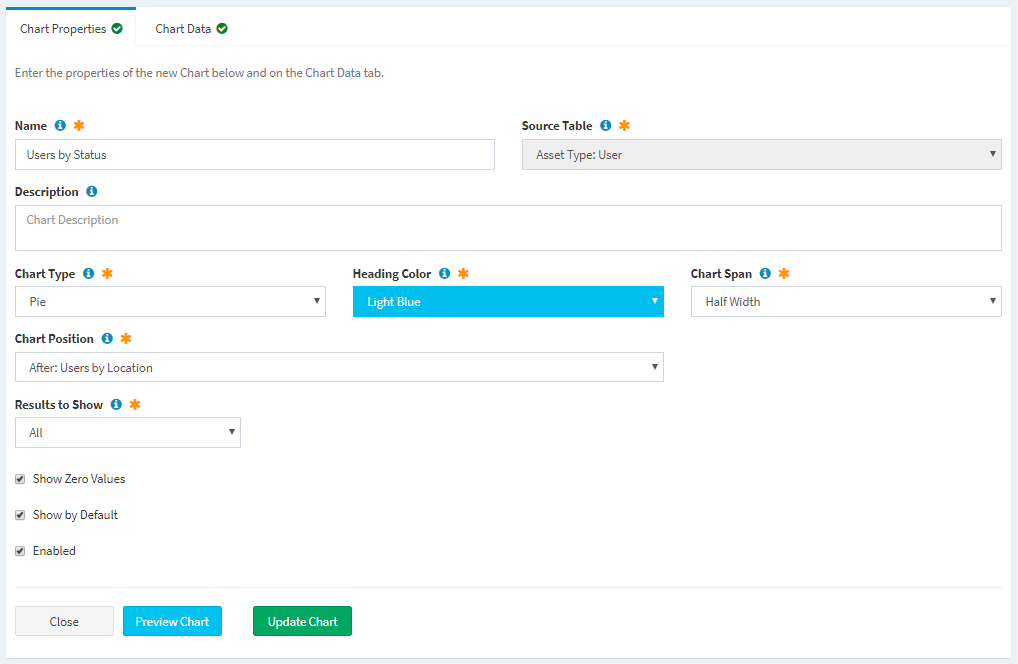The height and width of the screenshot is (664, 1018).
Task: Open the Chart Type dropdown showing Pie
Action: pos(170,302)
